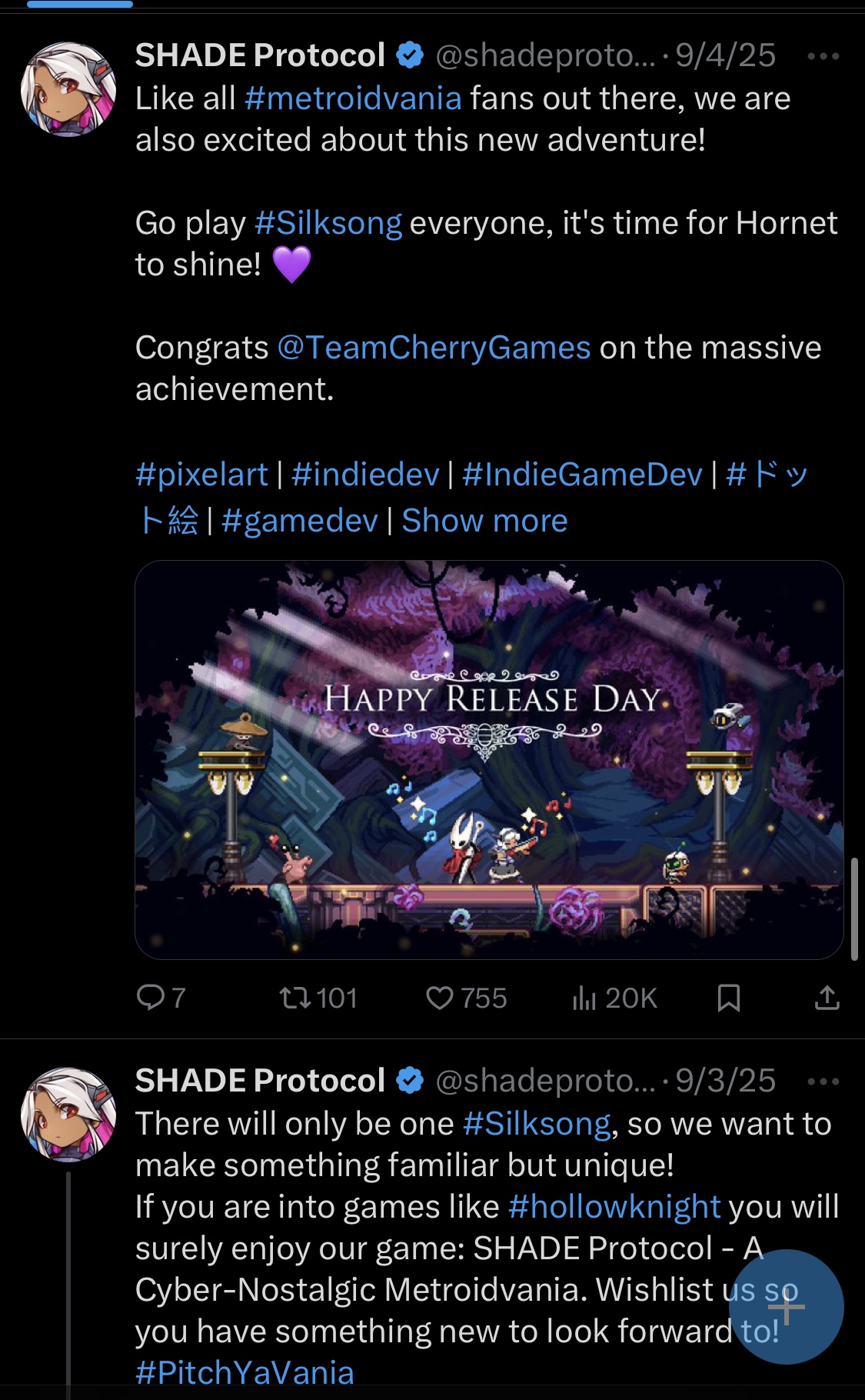Screen dimensions: 865x1400
Task: Open more options on the 9/4/25 post
Action: (823, 56)
